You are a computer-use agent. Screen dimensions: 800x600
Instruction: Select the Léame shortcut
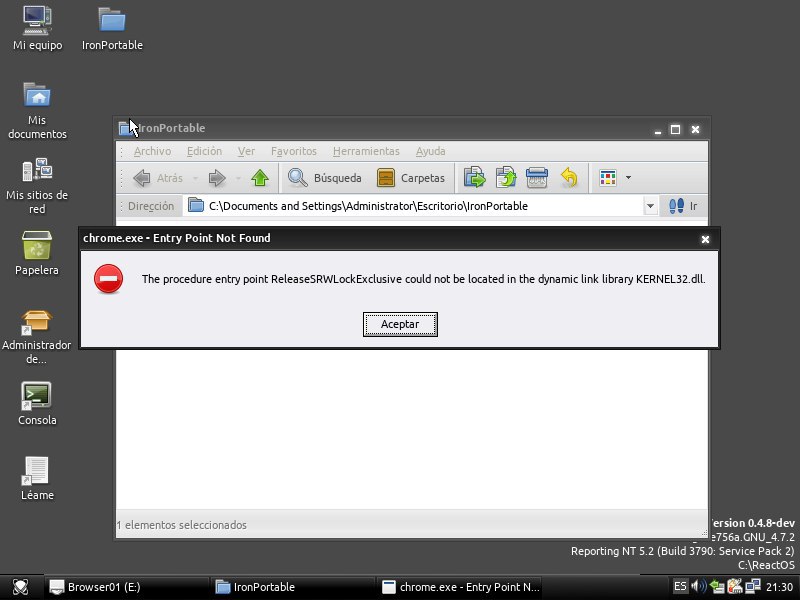pos(37,479)
